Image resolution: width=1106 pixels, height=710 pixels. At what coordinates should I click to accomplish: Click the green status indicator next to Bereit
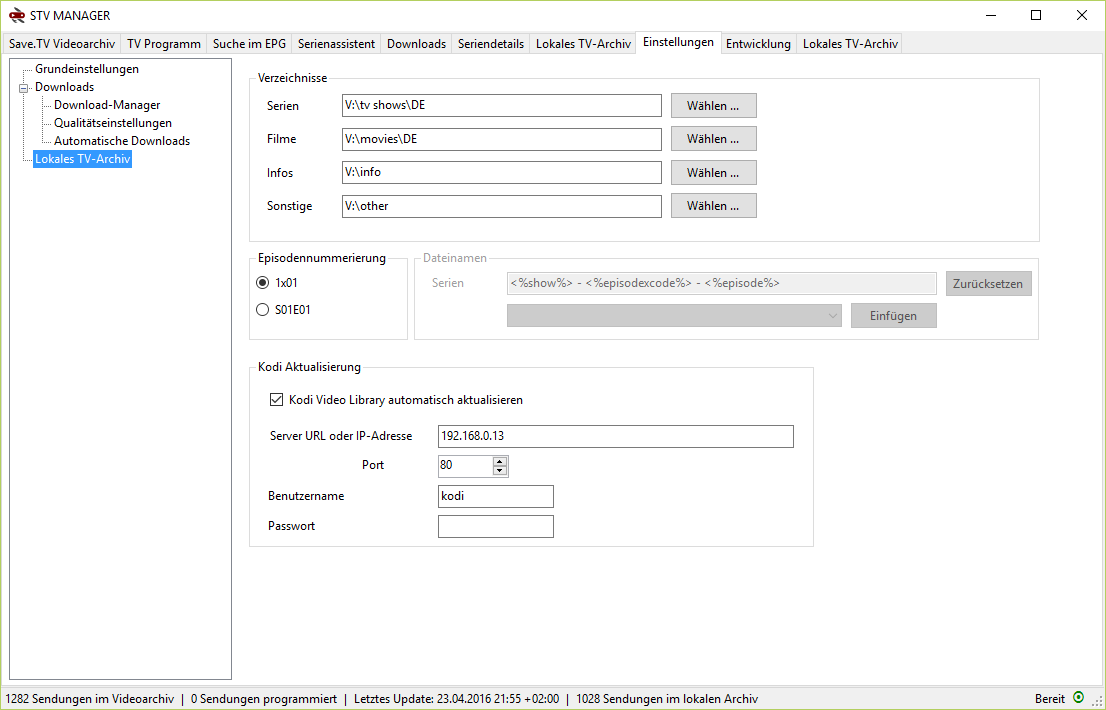tap(1077, 697)
